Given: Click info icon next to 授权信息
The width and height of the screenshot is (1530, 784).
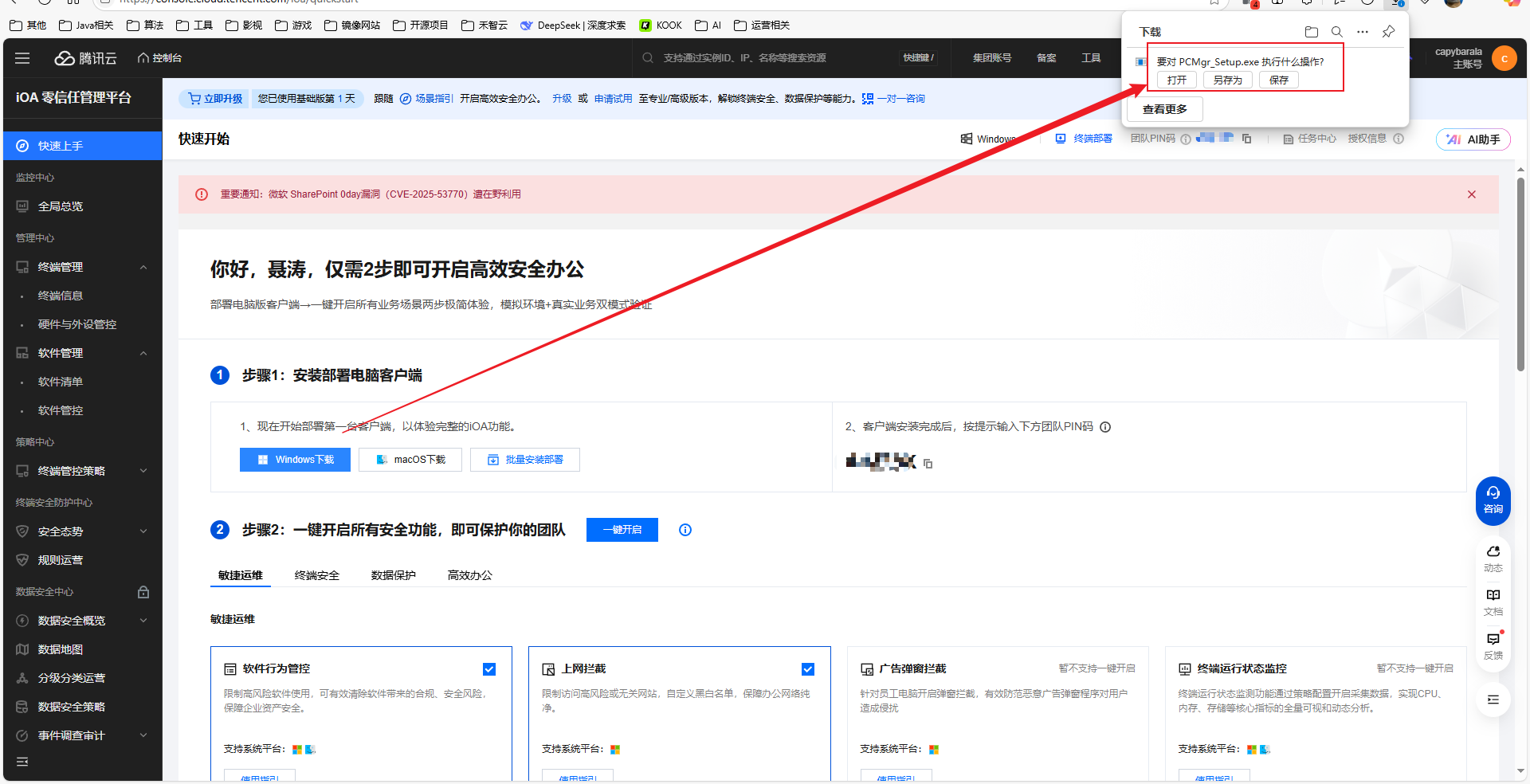Looking at the screenshot, I should [1399, 139].
